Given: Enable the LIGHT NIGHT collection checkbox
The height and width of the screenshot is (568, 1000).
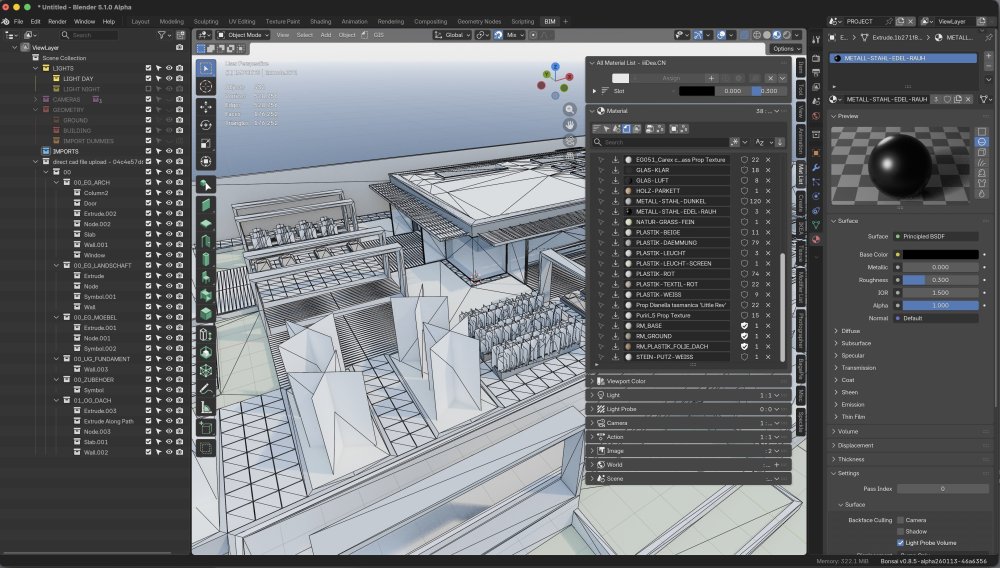Looking at the screenshot, I should click(148, 89).
